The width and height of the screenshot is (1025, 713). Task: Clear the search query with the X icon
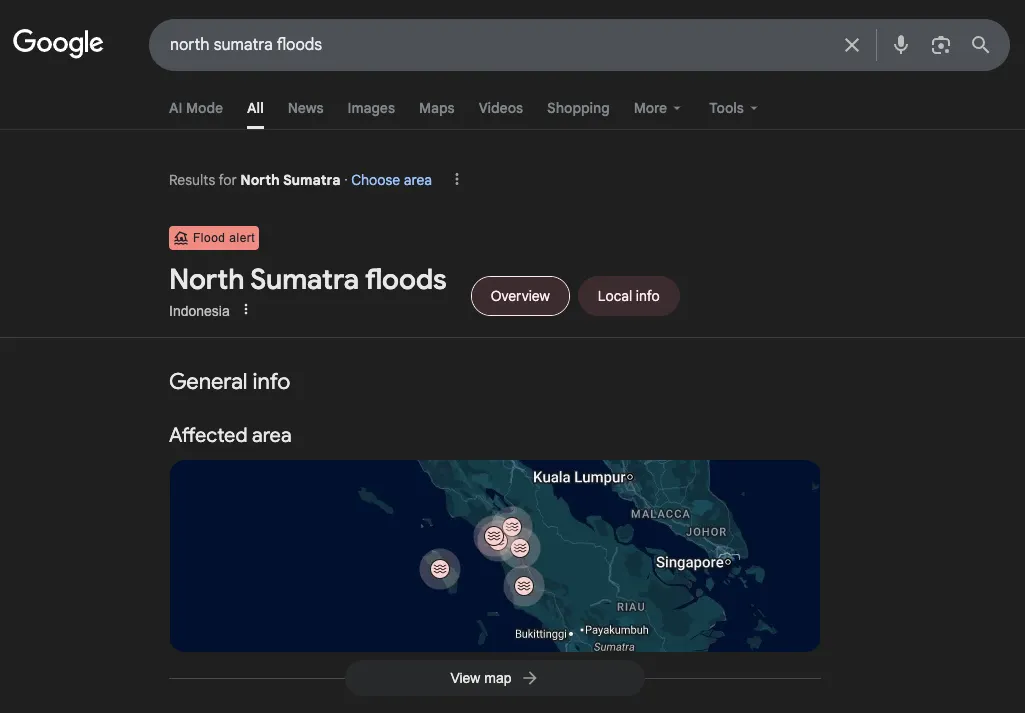(x=851, y=44)
